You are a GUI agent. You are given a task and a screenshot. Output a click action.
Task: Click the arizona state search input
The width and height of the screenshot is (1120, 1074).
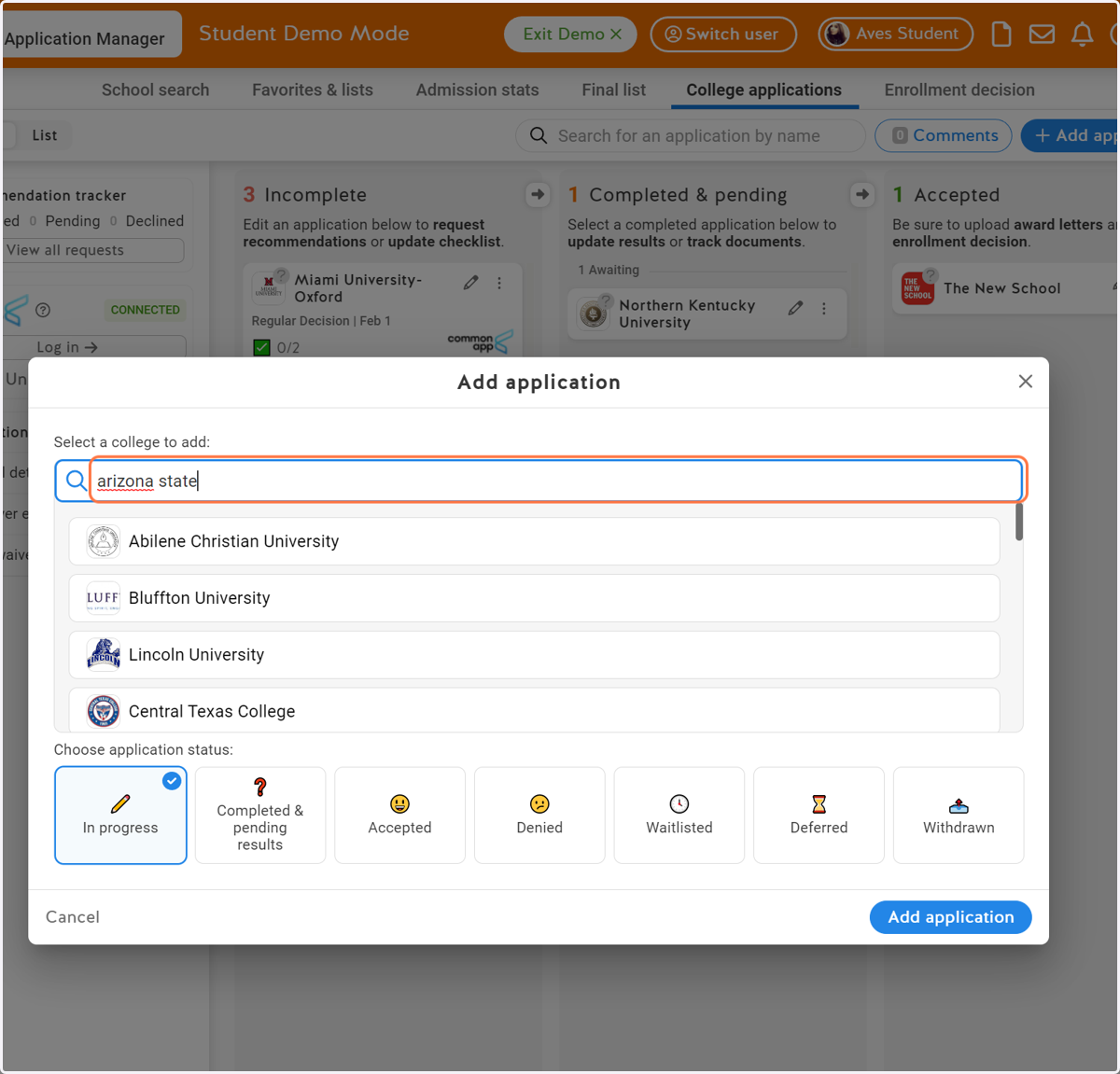point(557,481)
